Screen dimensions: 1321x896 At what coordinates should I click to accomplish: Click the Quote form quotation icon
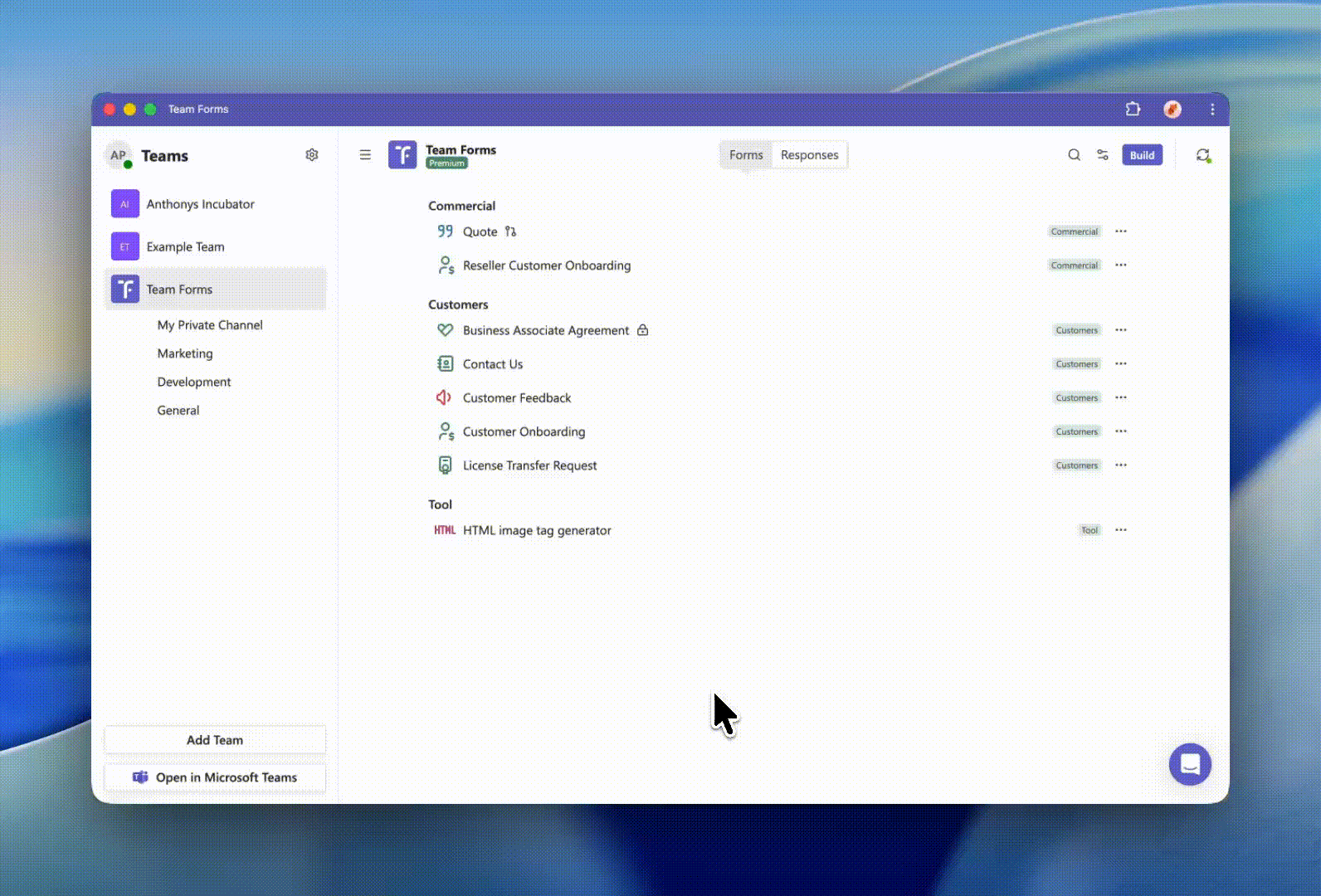pos(446,231)
